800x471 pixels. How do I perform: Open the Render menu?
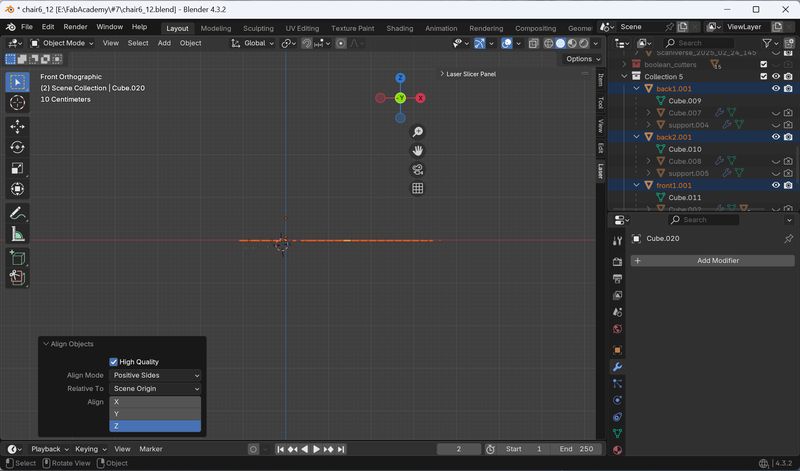point(75,27)
